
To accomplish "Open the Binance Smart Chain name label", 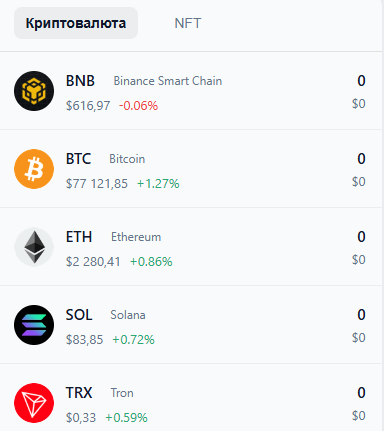I will click(168, 81).
